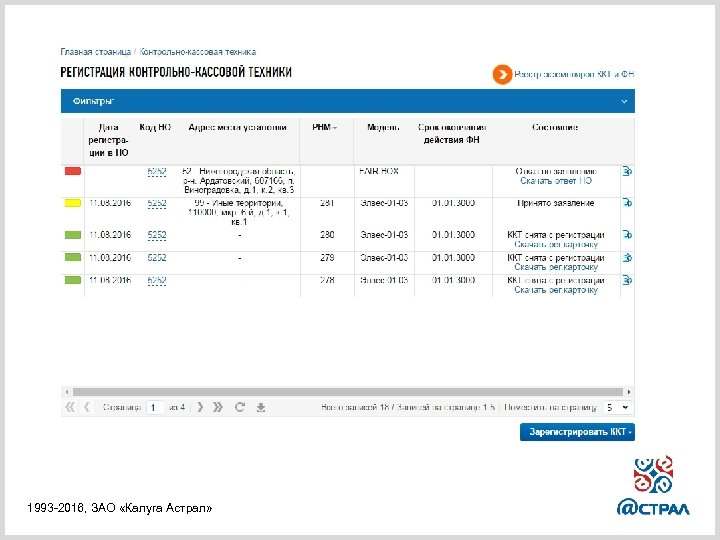Click Код НО column header
720x540 pixels.
pos(155,127)
